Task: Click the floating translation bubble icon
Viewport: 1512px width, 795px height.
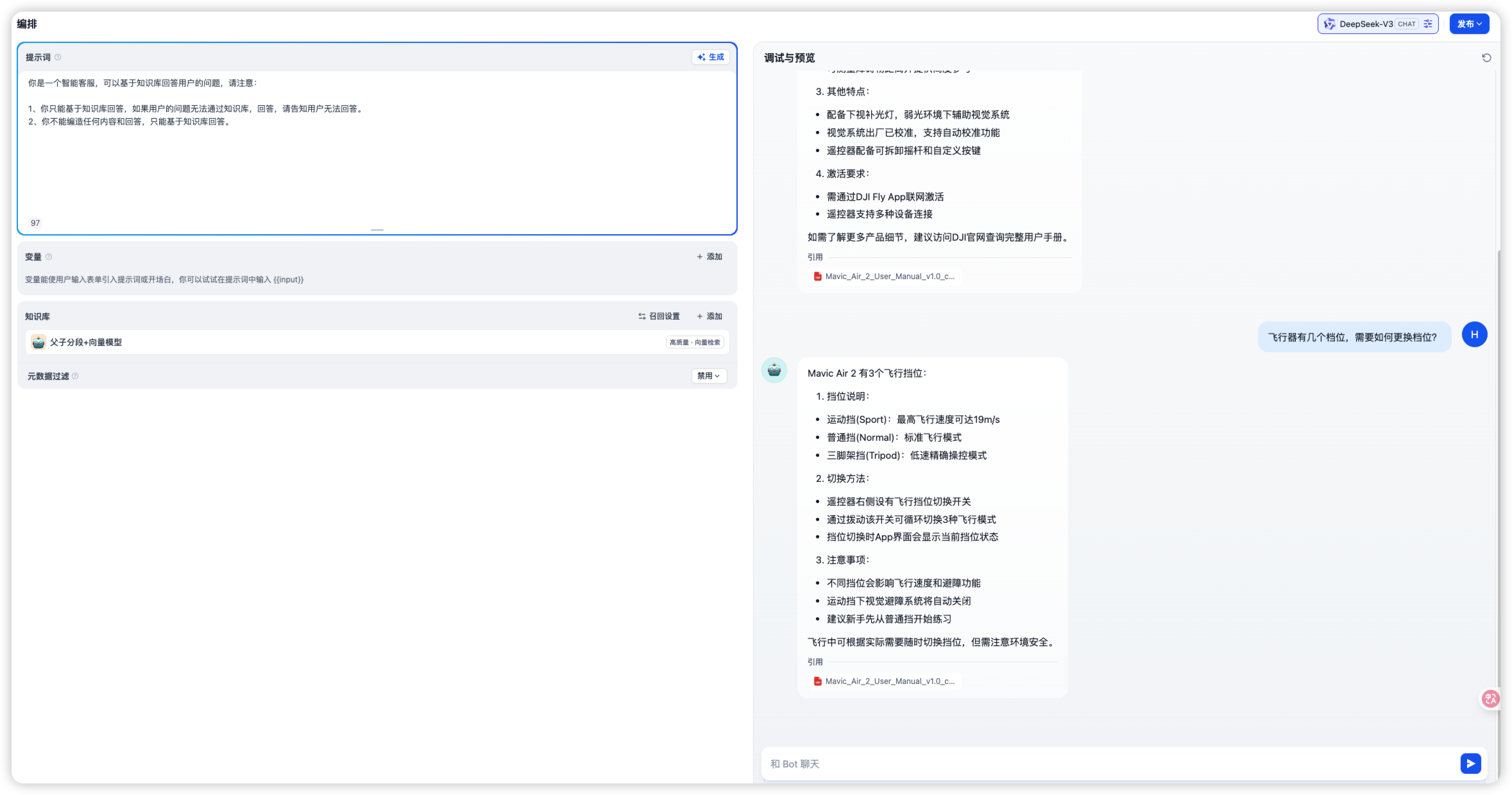Action: pos(1490,699)
